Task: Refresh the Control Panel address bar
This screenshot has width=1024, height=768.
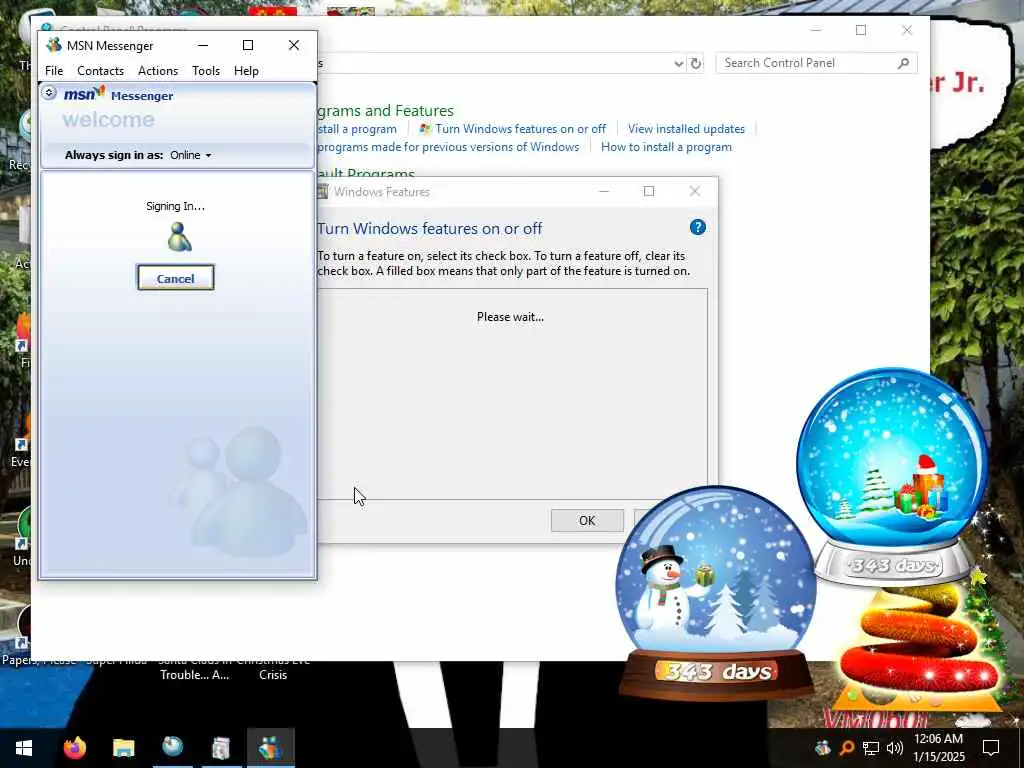Action: 696,63
